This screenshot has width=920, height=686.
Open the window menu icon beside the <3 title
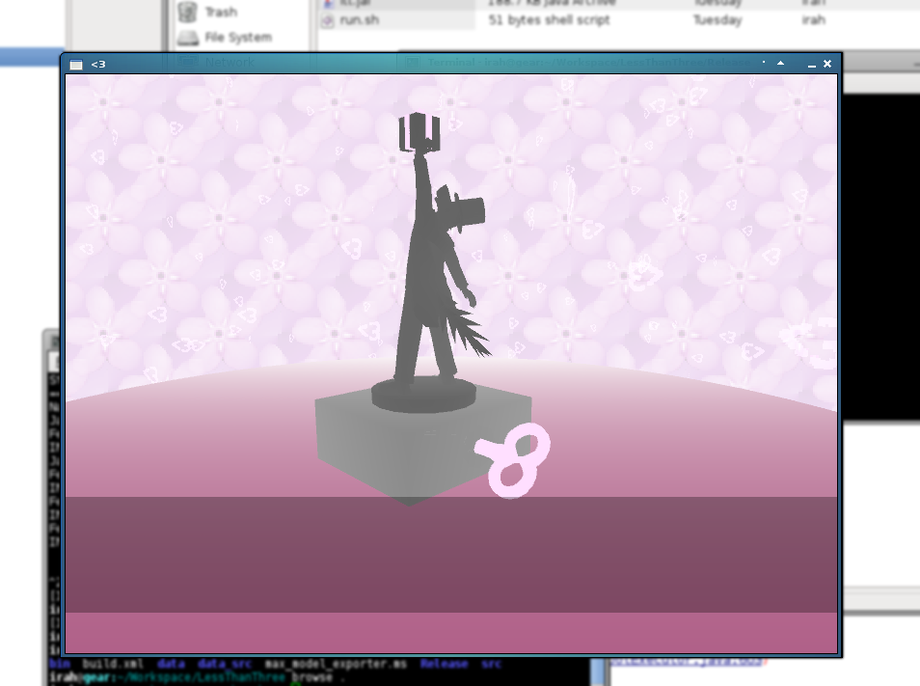[x=76, y=65]
